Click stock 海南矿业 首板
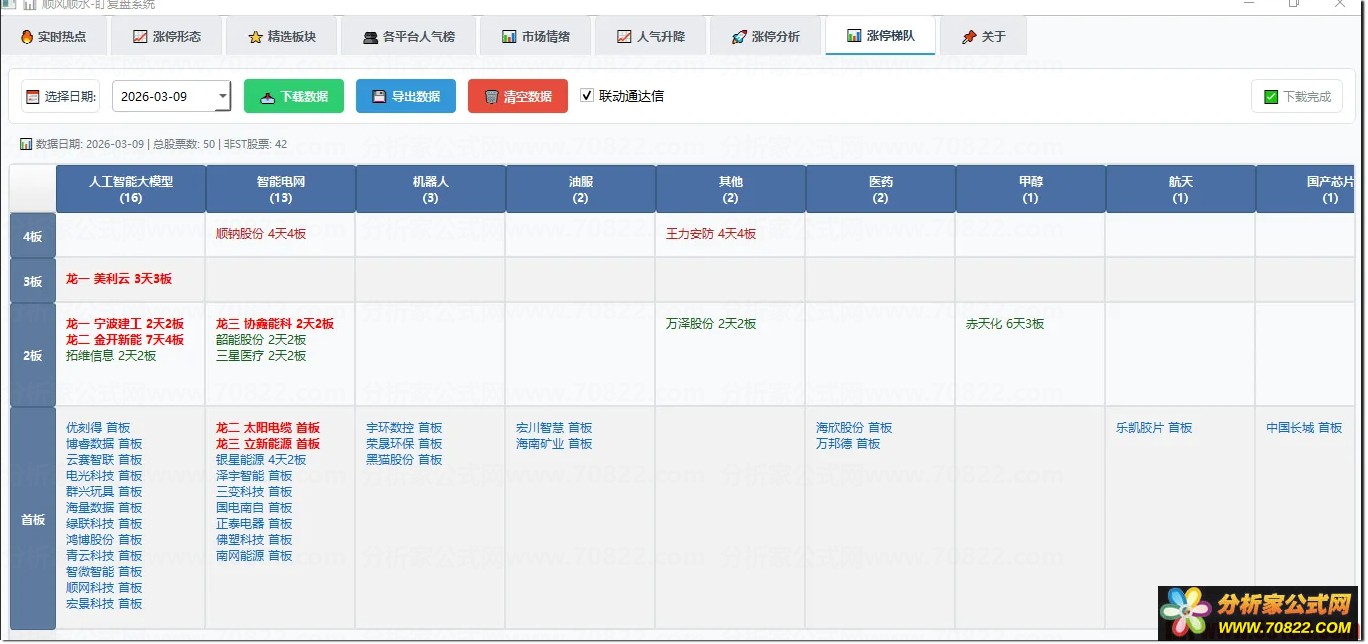The width and height of the screenshot is (1368, 644). [x=554, y=444]
